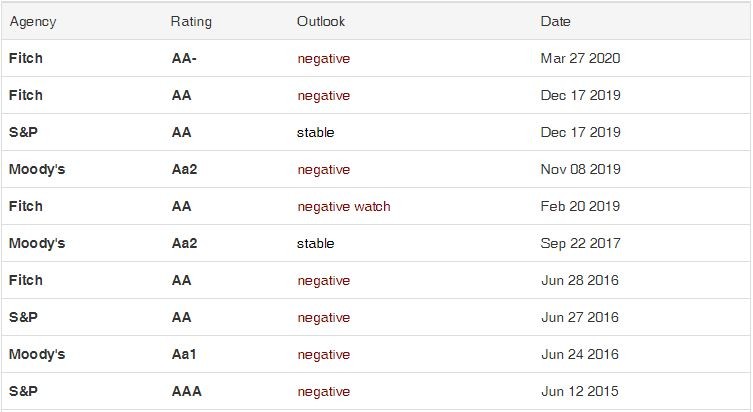This screenshot has height=412, width=753.
Task: Click the stable outlook for Moody's Aa2
Action: tap(315, 243)
